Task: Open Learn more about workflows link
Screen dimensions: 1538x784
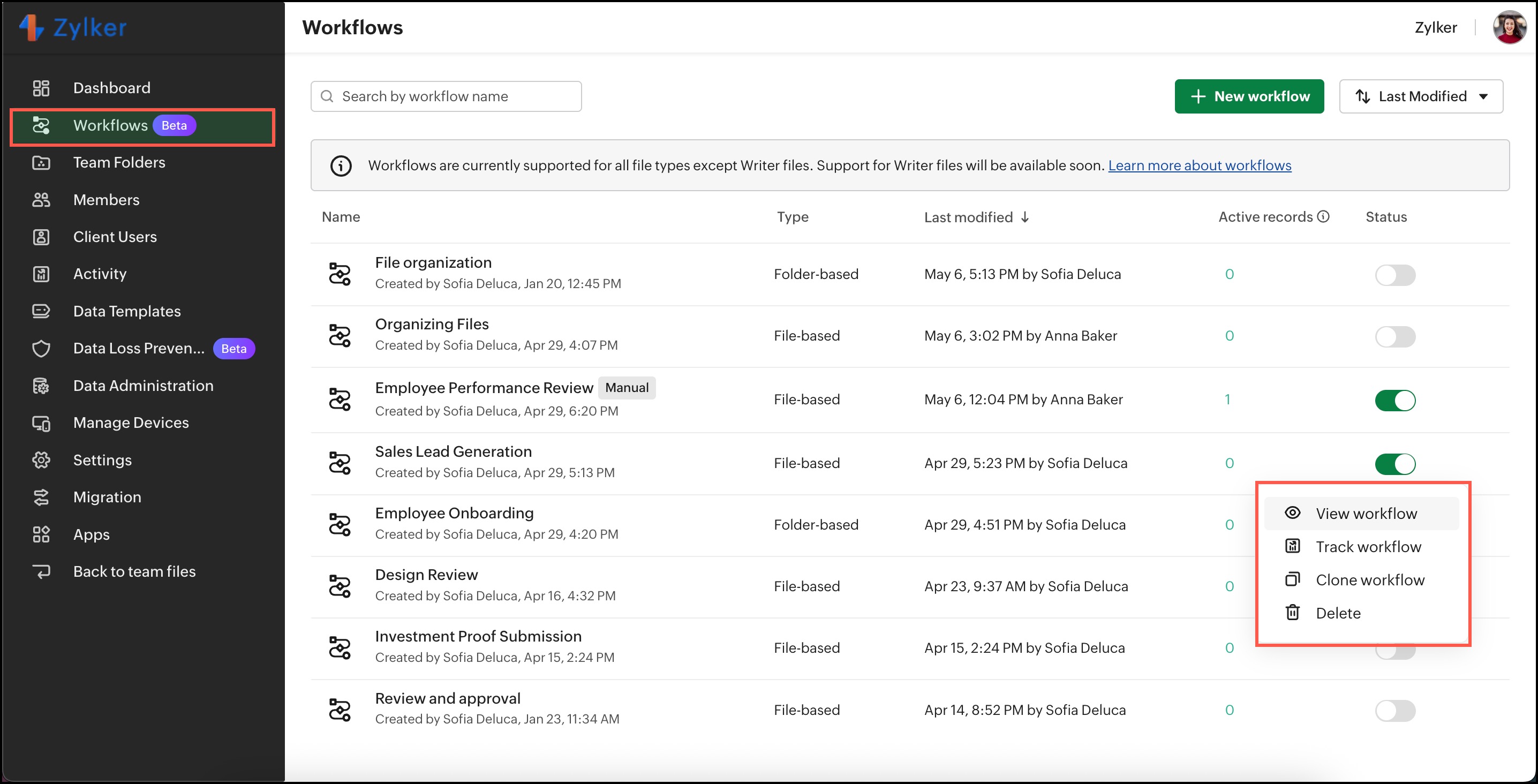Action: click(1199, 165)
